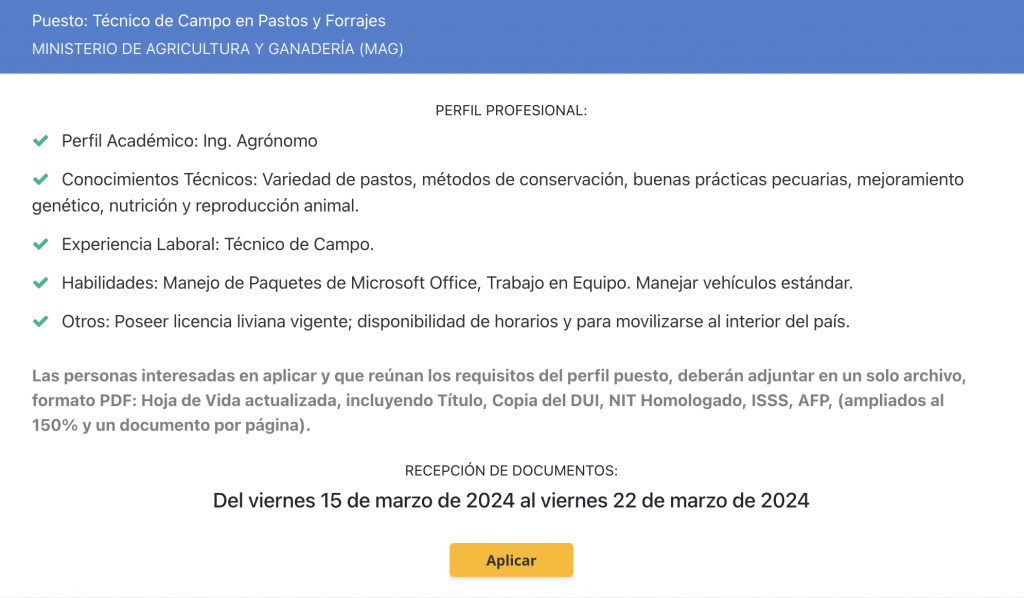Click 'Las personas interesadas en aplicar' text

174,375
